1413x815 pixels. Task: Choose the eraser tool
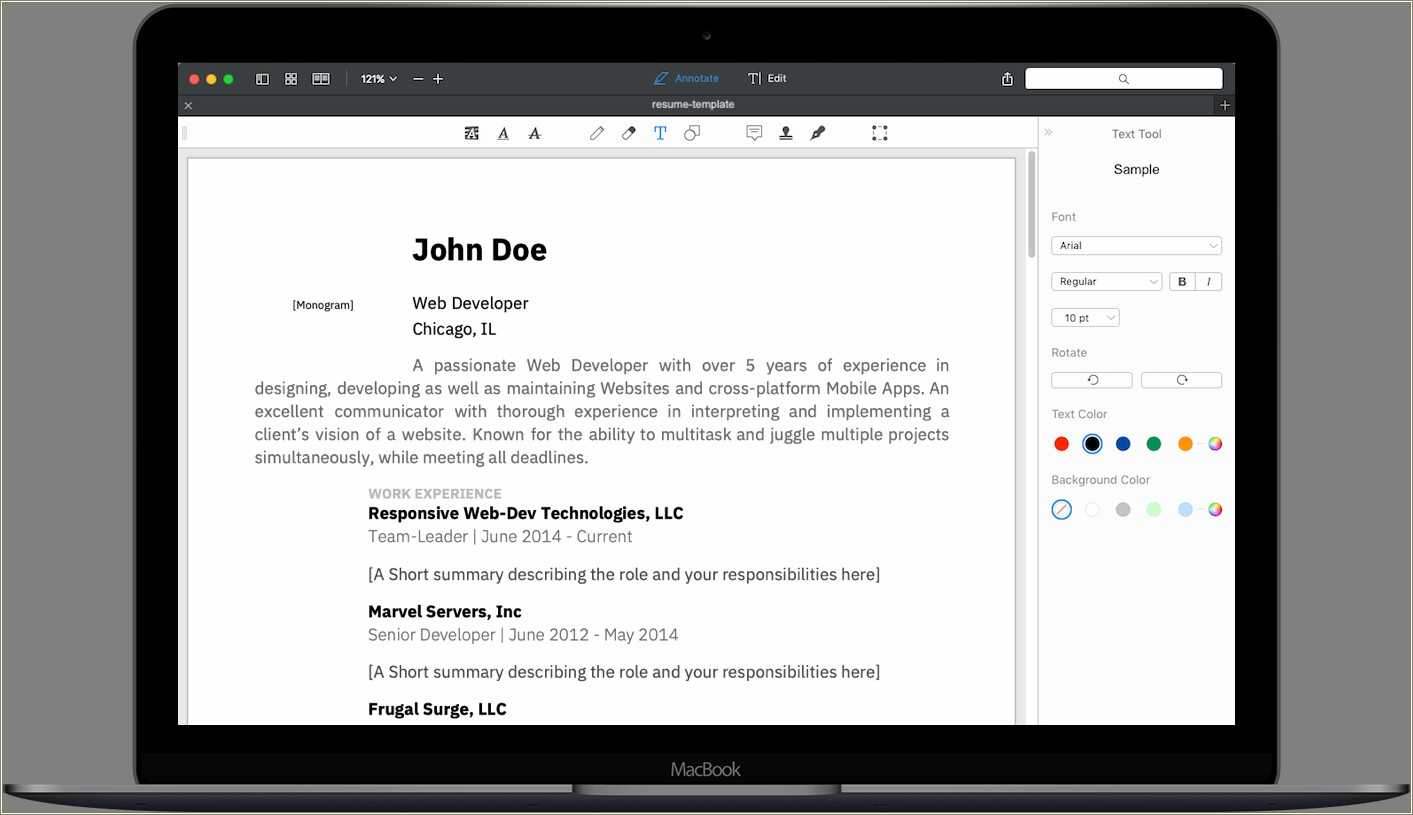[628, 133]
